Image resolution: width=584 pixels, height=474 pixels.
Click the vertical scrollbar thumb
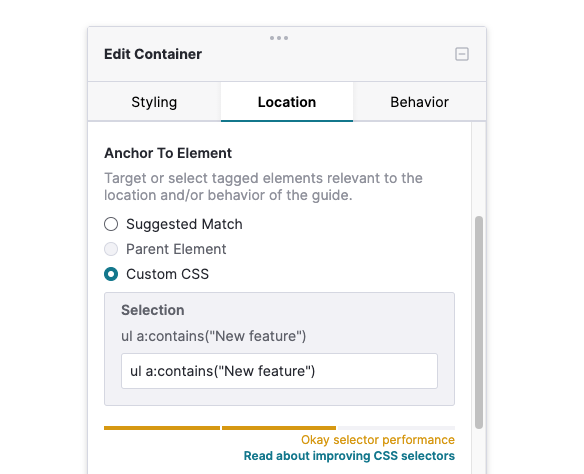pyautogui.click(x=479, y=322)
